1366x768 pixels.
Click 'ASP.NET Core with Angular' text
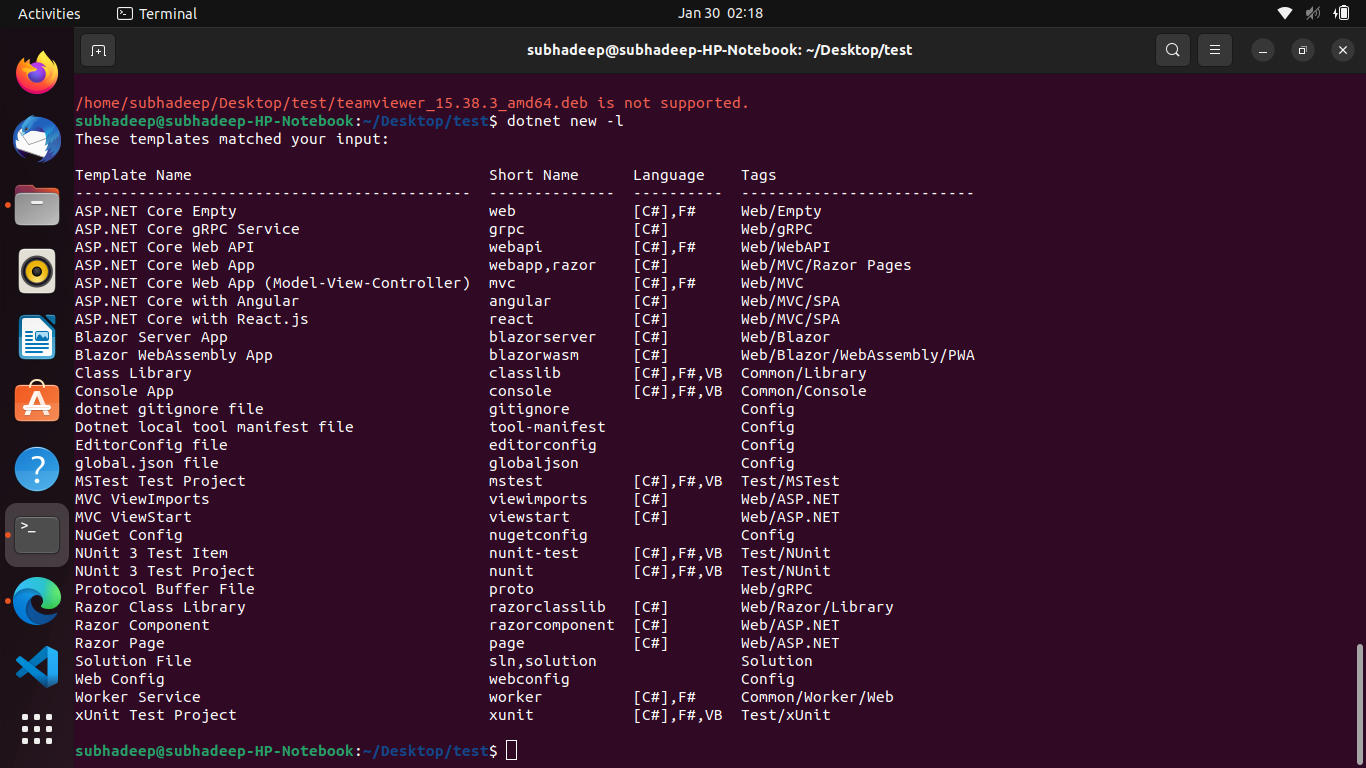click(x=187, y=301)
